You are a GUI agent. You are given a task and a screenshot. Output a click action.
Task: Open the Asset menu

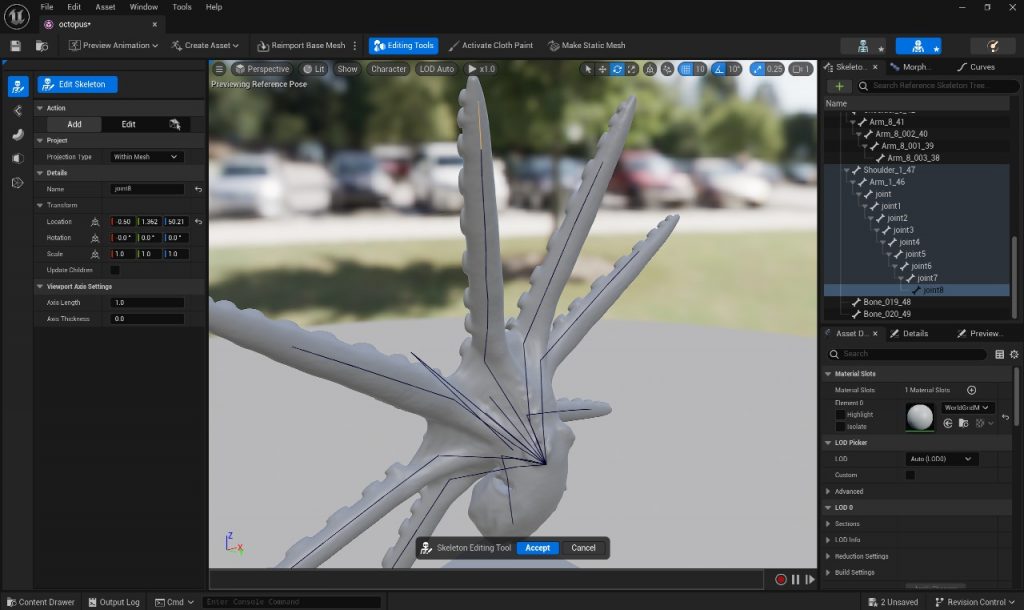[x=105, y=7]
